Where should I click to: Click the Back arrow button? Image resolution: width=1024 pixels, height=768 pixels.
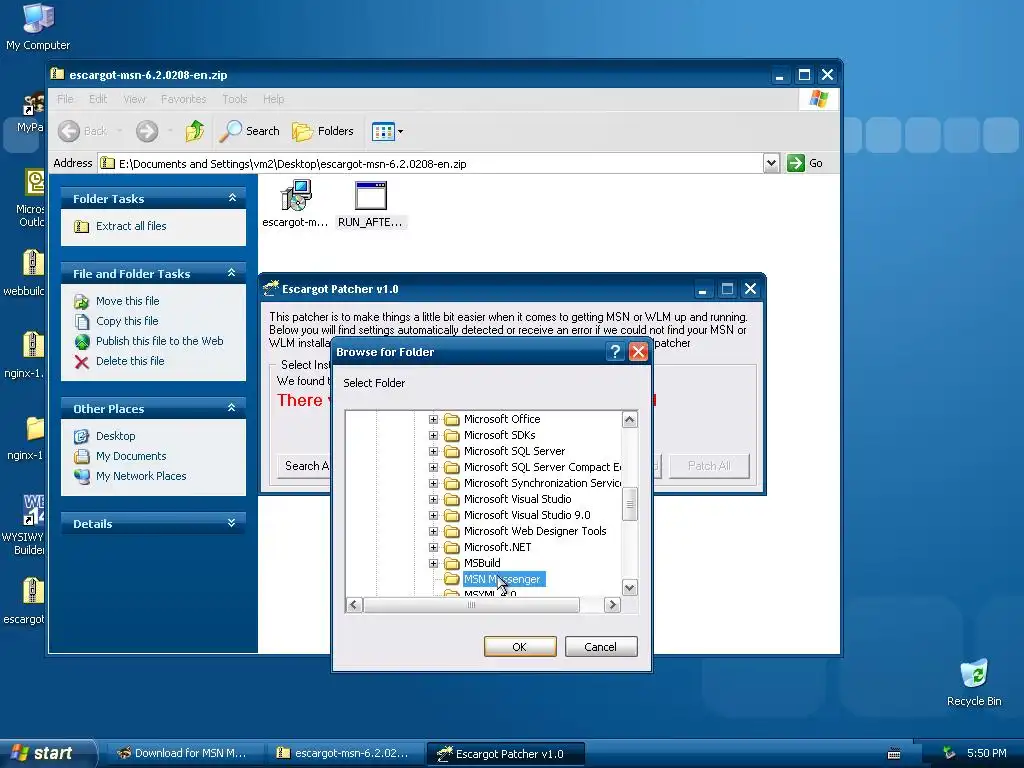(x=82, y=131)
